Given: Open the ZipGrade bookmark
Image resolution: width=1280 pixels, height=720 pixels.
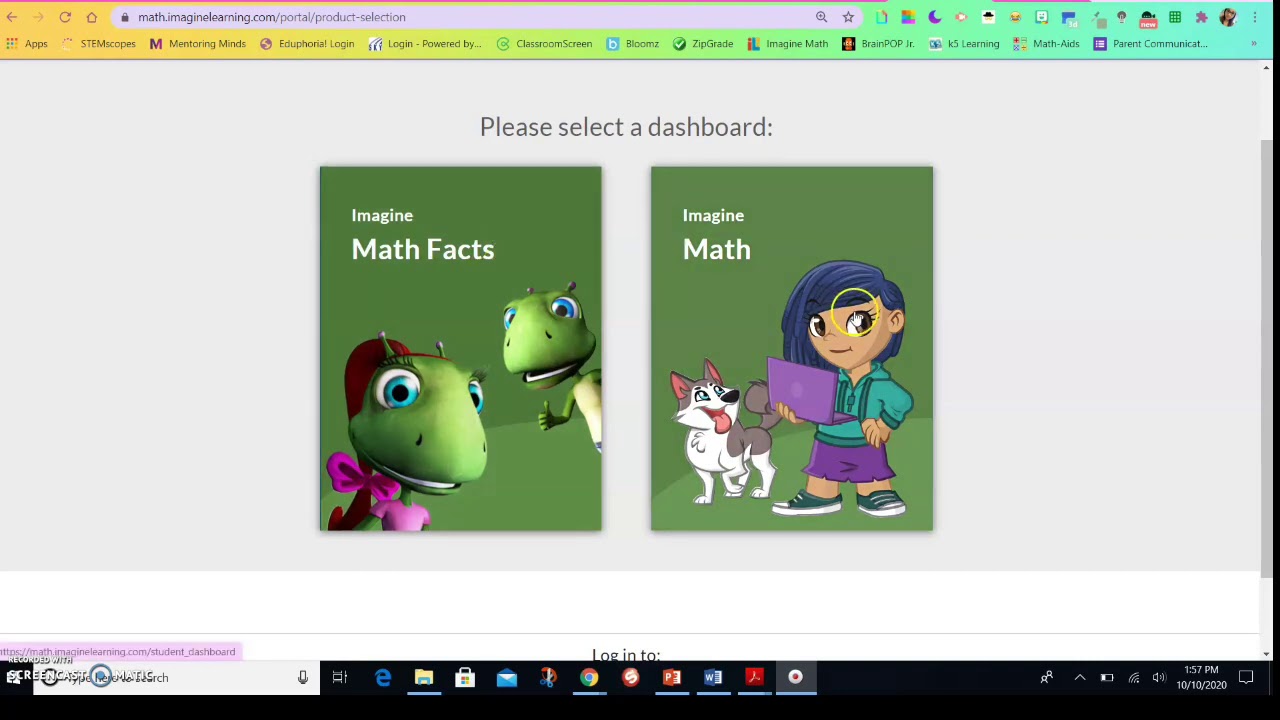Looking at the screenshot, I should (703, 44).
